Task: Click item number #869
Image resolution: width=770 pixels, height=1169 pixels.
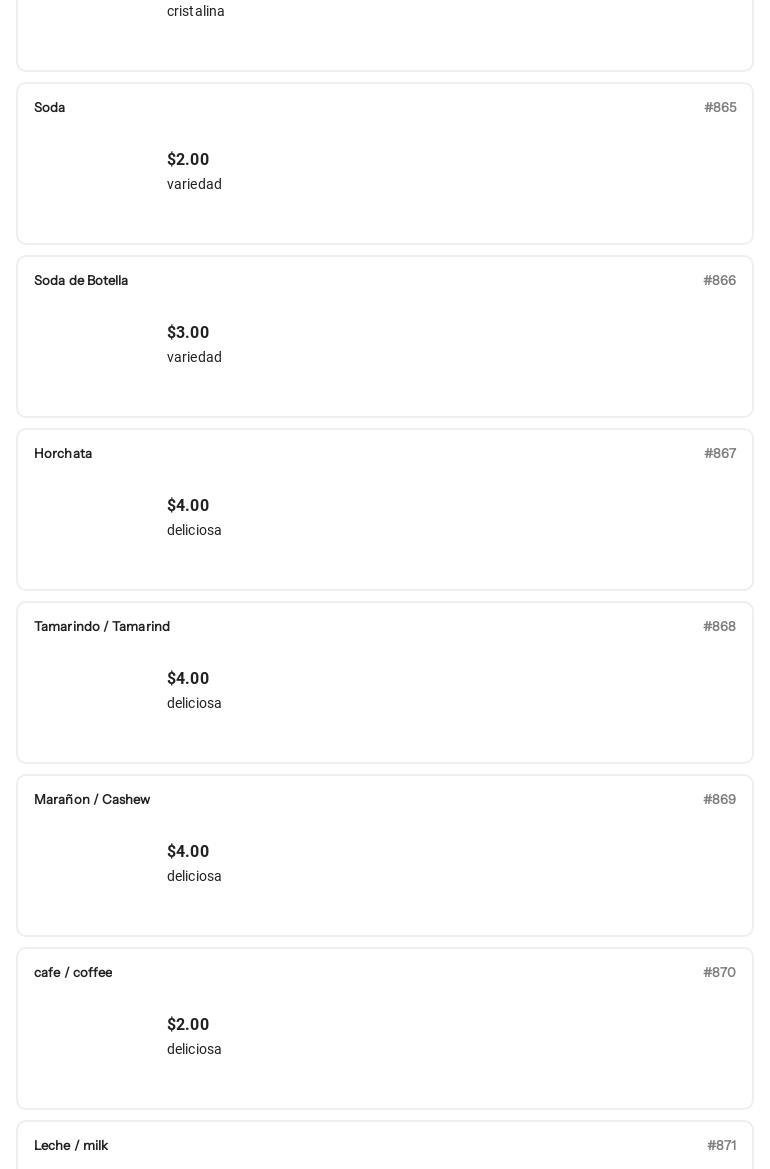Action: click(x=719, y=799)
